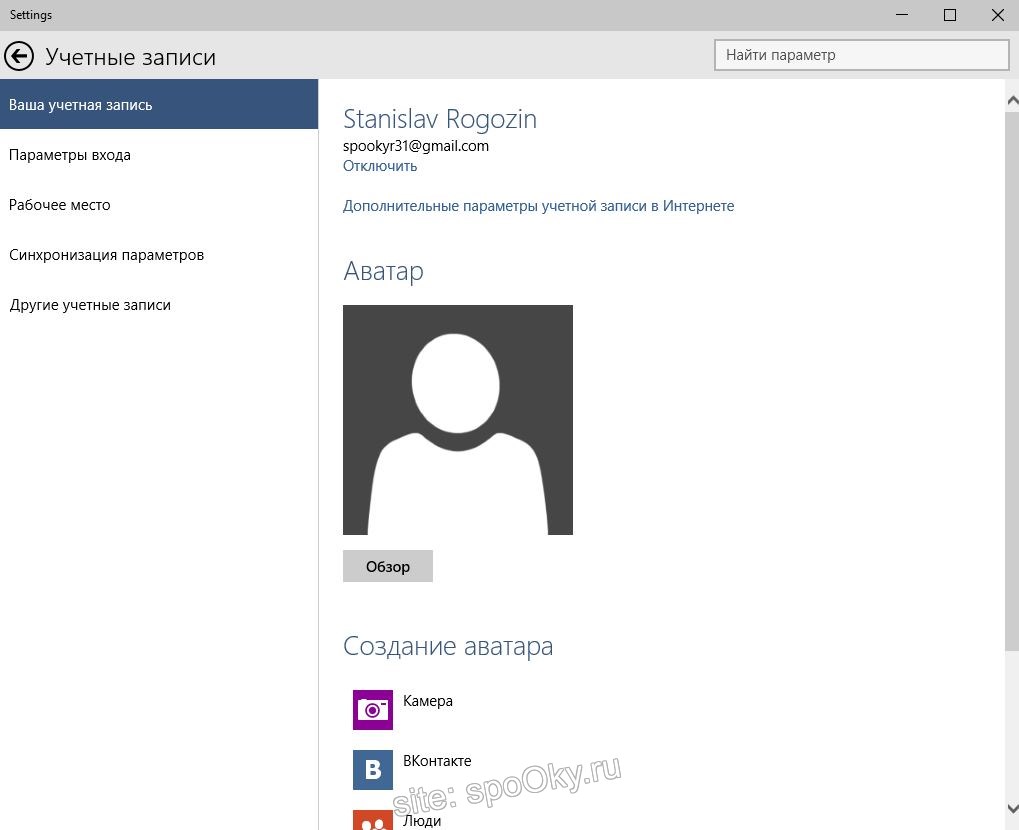Image resolution: width=1019 pixels, height=830 pixels.
Task: Click the Отключить link
Action: click(380, 166)
